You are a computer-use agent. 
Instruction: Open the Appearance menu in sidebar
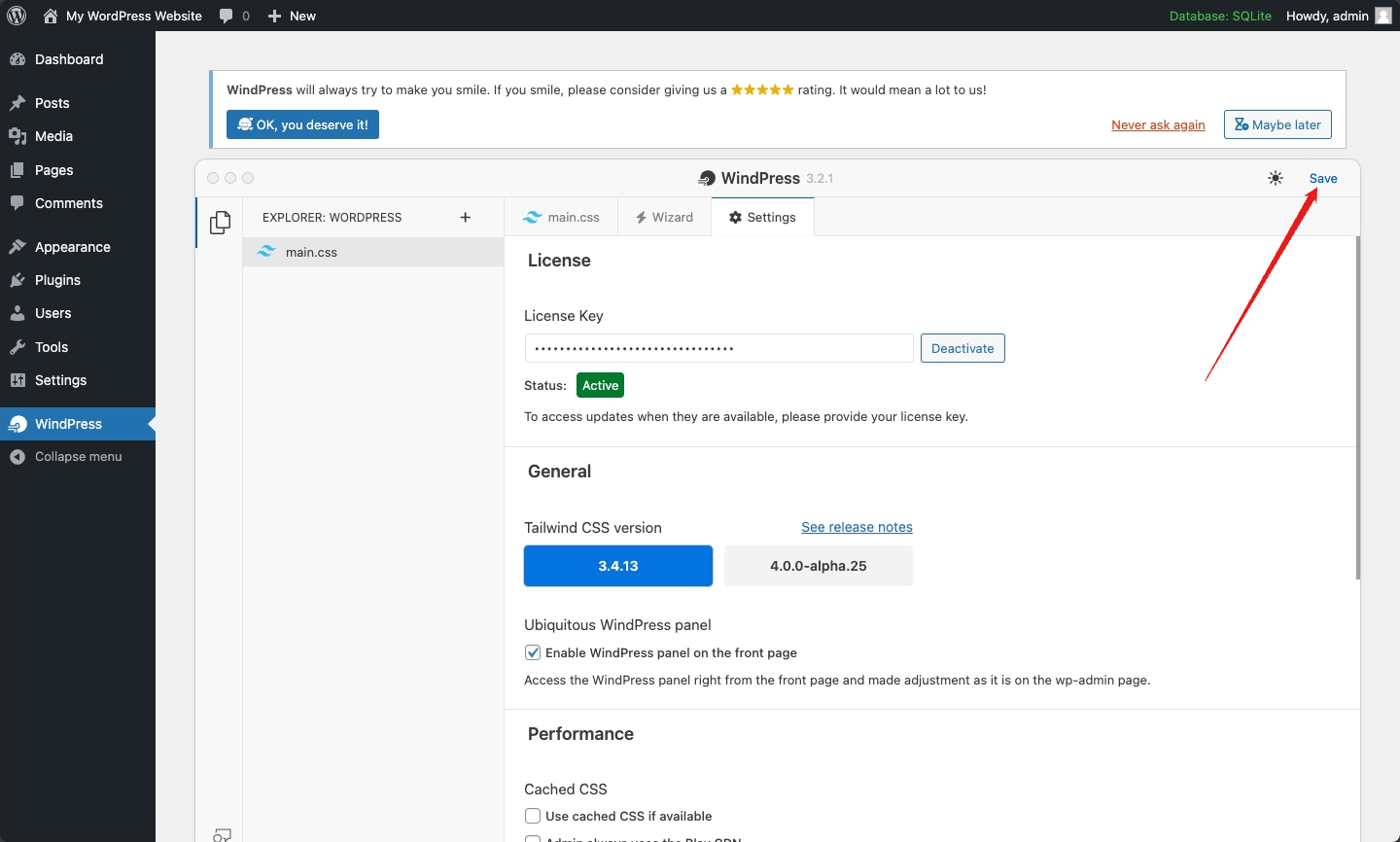[72, 247]
